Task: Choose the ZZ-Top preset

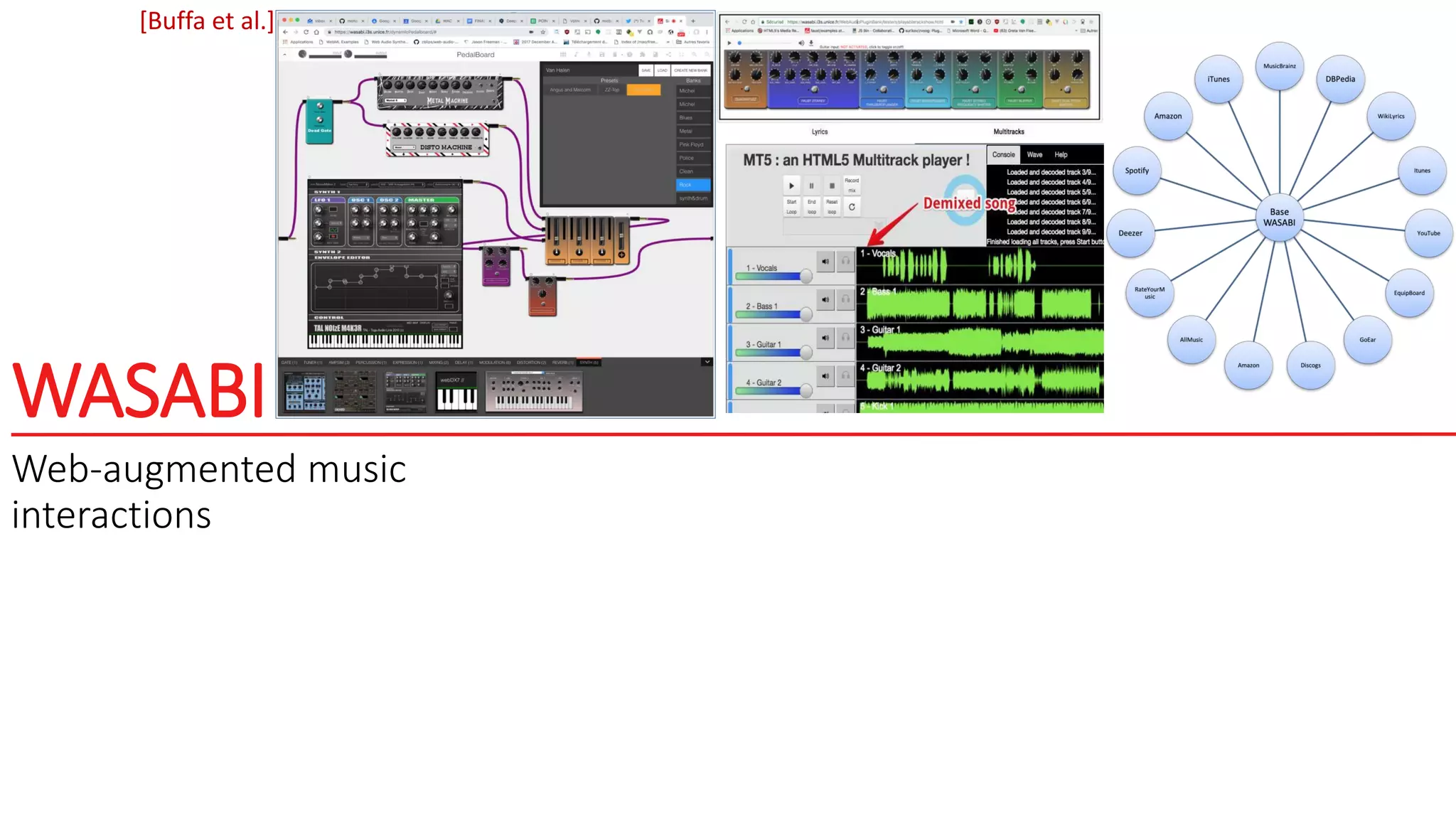Action: point(611,90)
